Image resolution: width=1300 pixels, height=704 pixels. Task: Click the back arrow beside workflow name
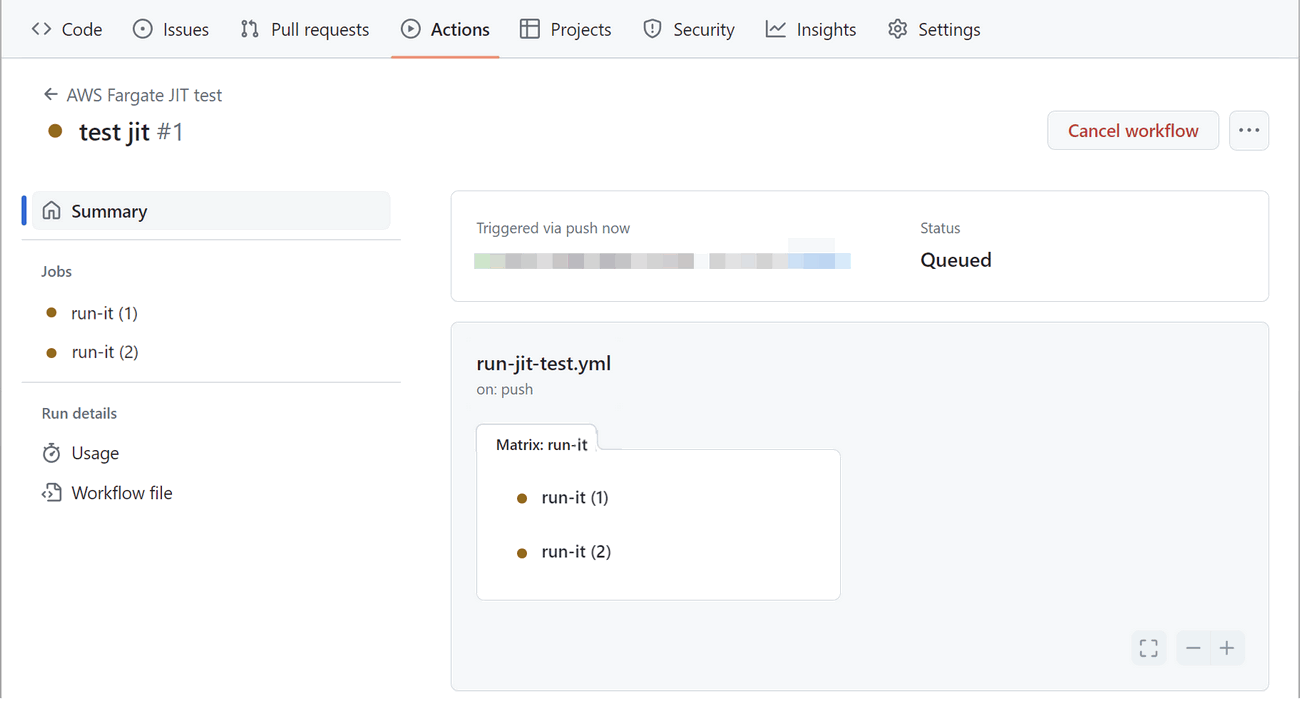tap(51, 95)
